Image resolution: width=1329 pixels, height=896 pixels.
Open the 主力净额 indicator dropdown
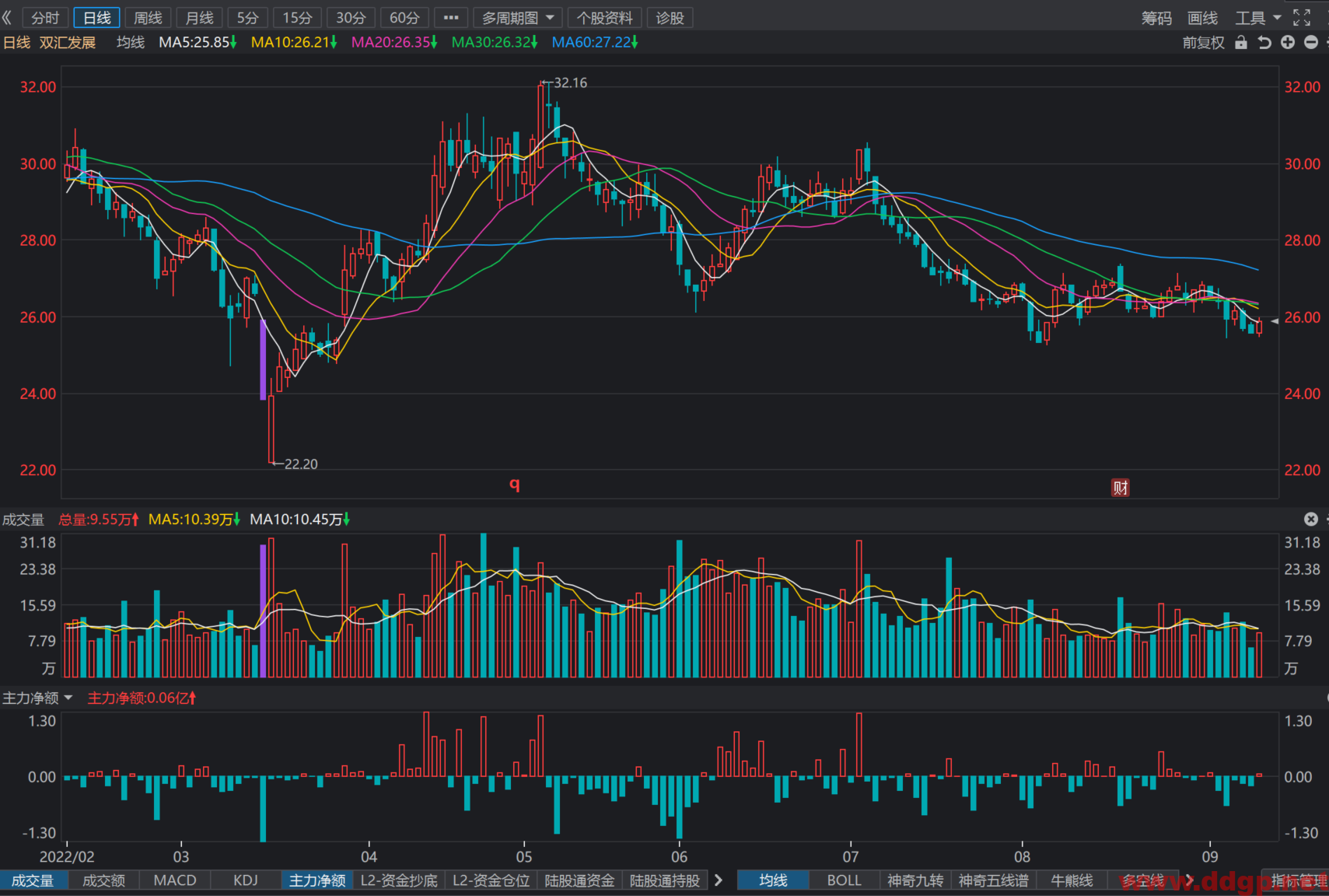37,698
